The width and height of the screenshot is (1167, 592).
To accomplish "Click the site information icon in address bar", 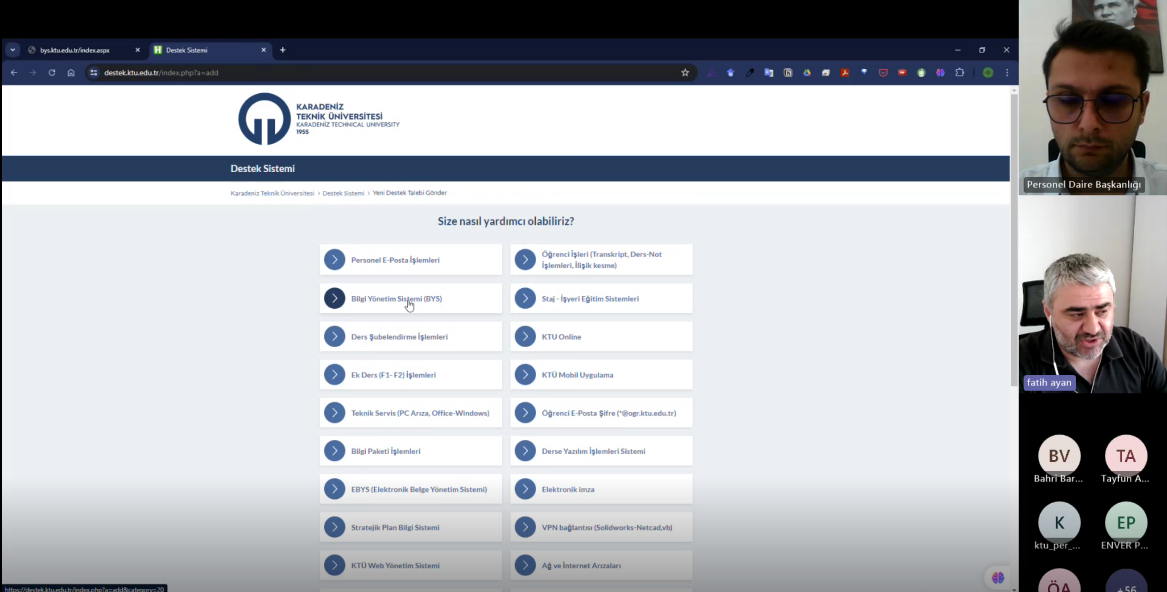I will [x=94, y=72].
